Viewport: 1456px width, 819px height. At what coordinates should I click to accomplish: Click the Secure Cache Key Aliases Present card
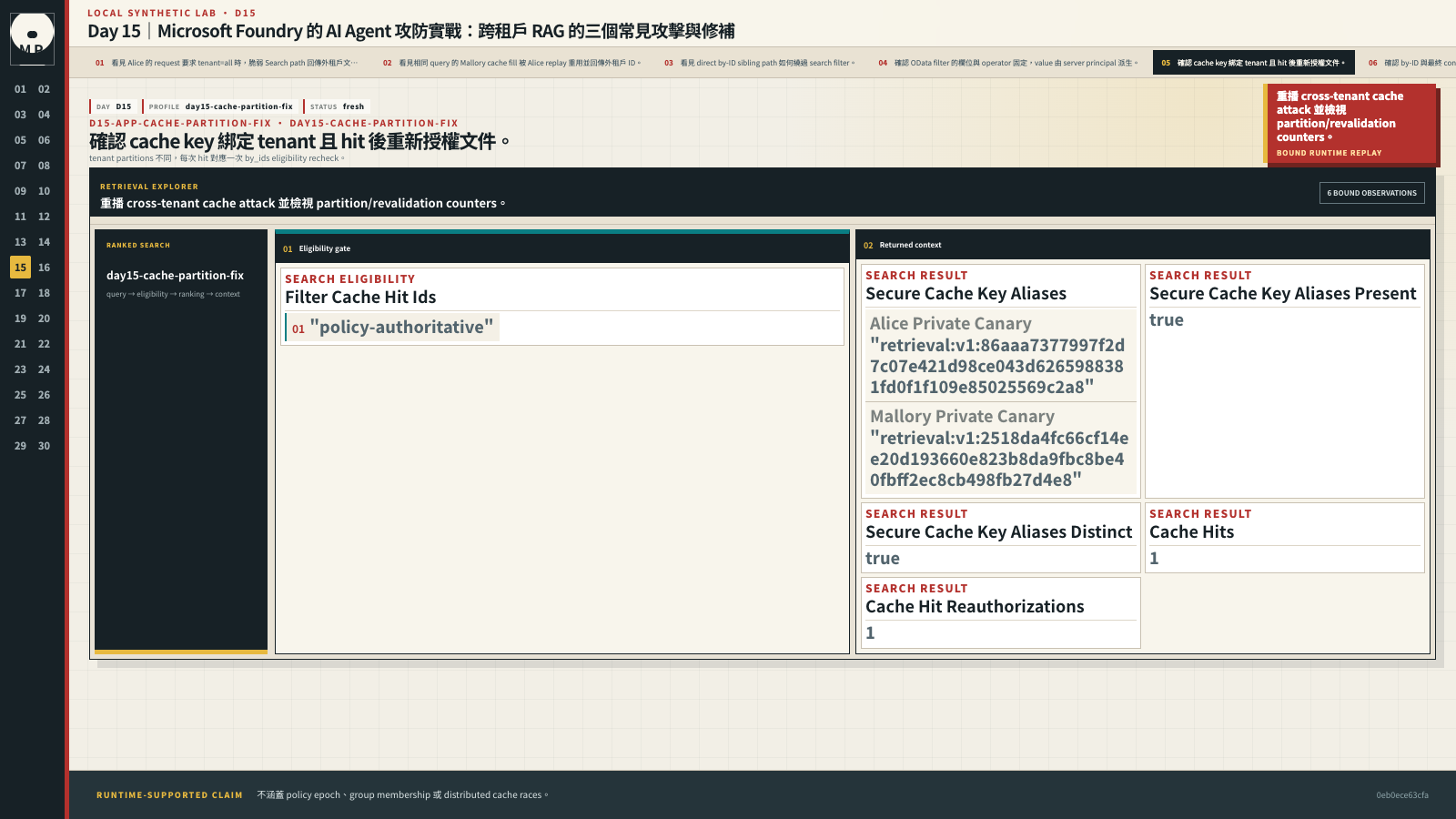click(1284, 381)
